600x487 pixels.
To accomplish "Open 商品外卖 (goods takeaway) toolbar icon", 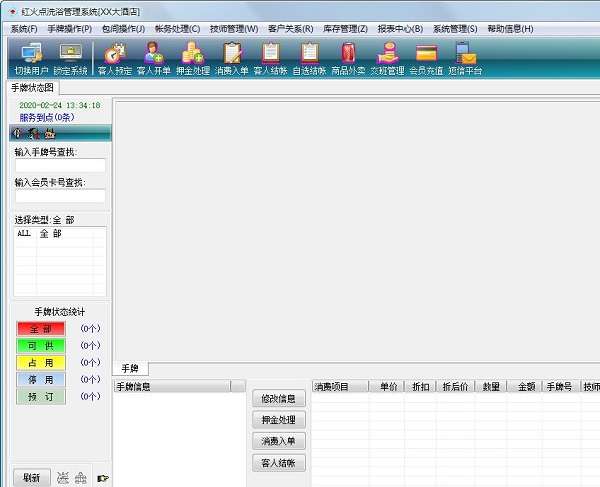I will coord(348,58).
